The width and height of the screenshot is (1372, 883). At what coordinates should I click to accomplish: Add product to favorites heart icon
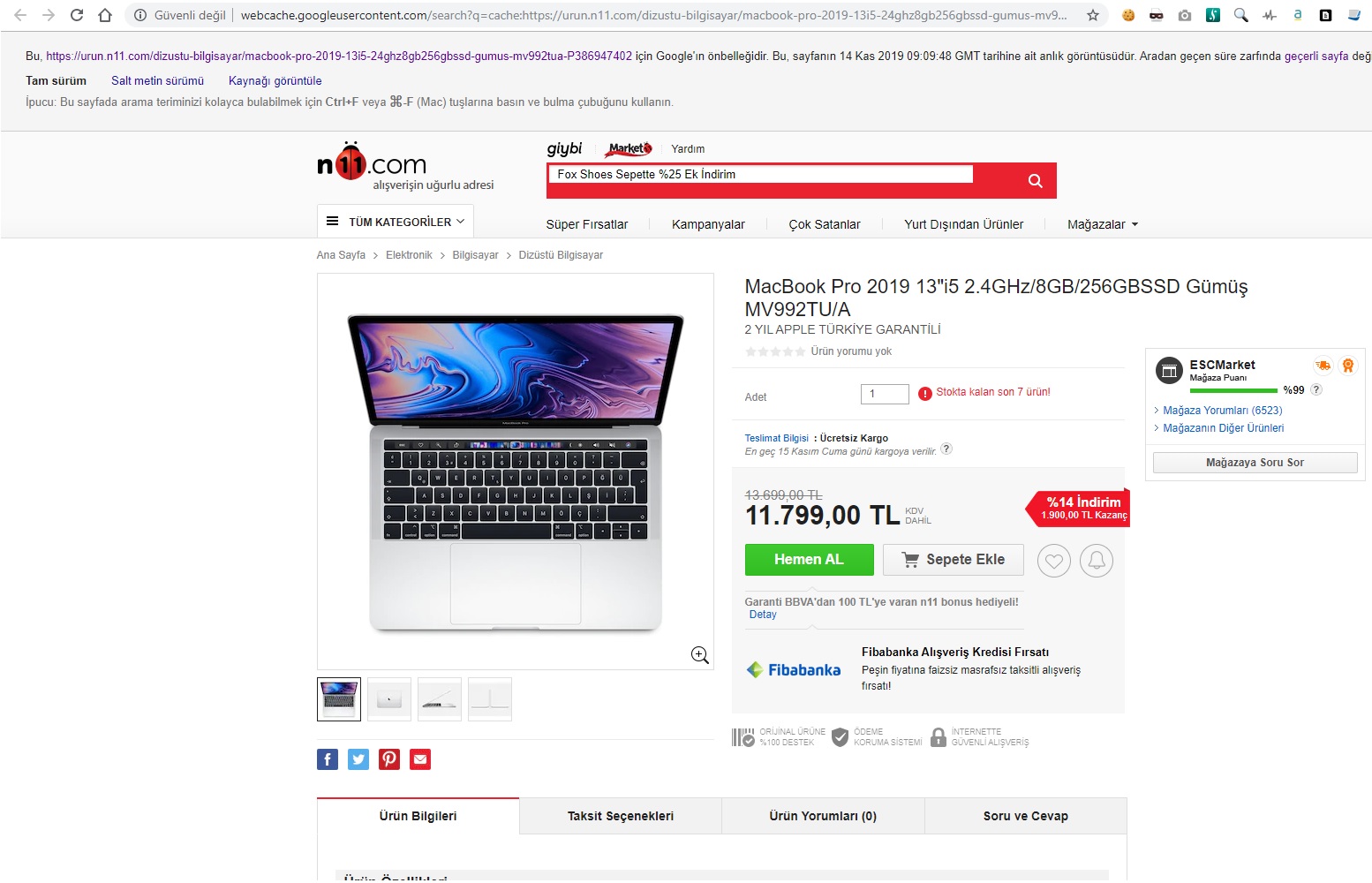click(x=1054, y=561)
